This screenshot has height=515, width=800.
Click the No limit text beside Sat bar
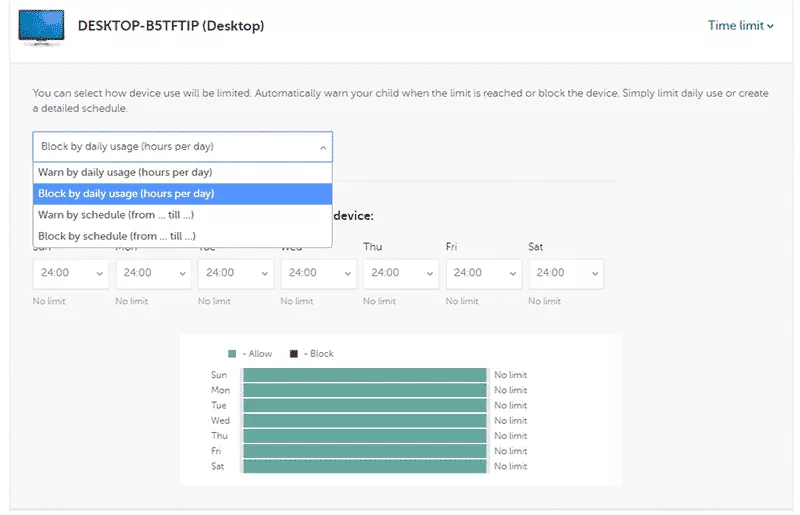510,467
